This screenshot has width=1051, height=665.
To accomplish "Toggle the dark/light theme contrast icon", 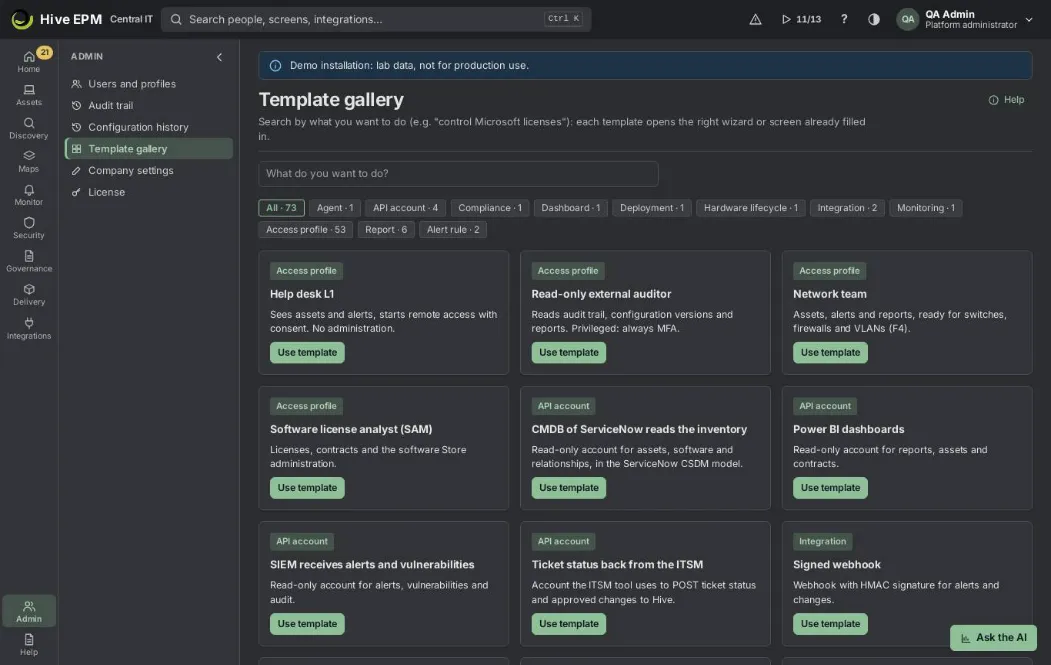I will (873, 19).
